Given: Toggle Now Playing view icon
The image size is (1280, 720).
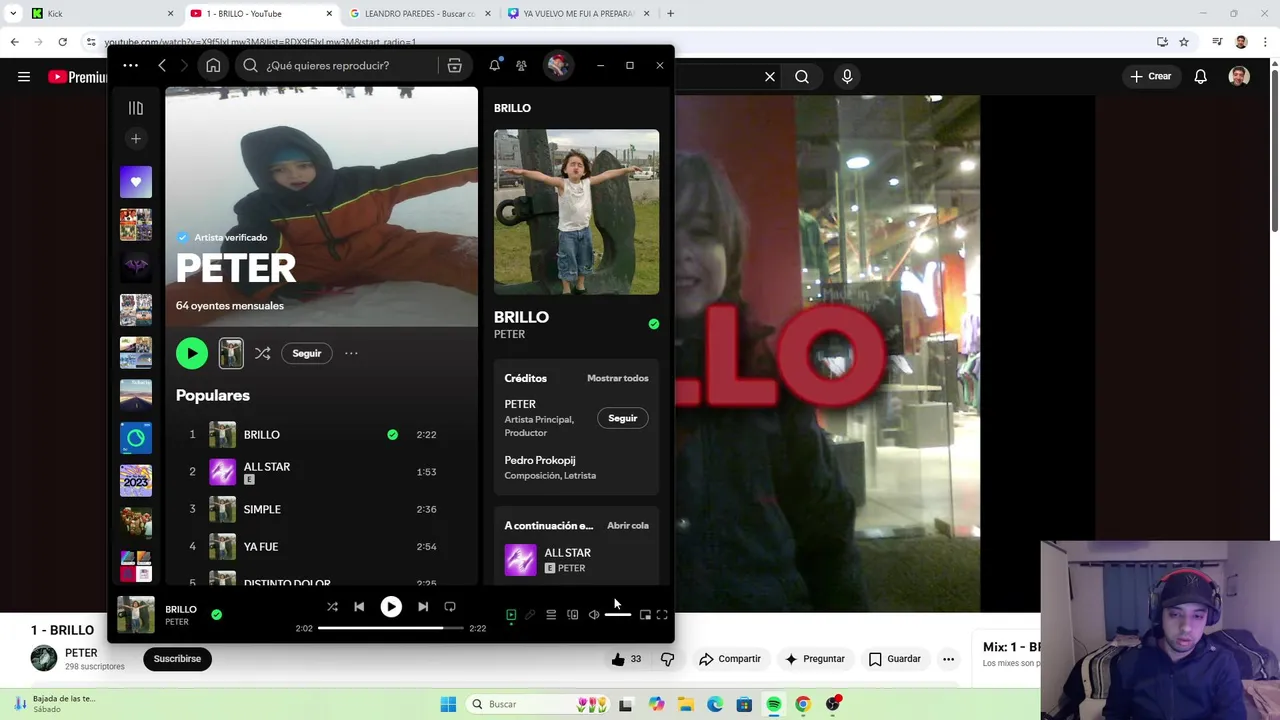Looking at the screenshot, I should (511, 615).
